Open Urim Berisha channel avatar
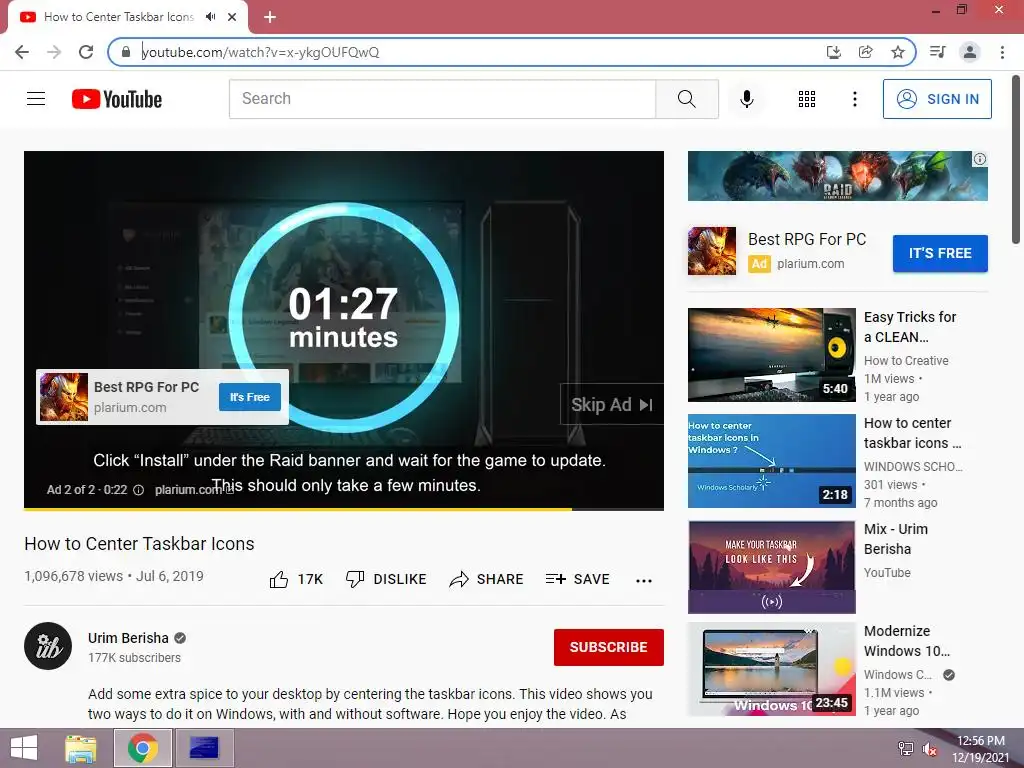Viewport: 1024px width, 768px height. tap(48, 646)
